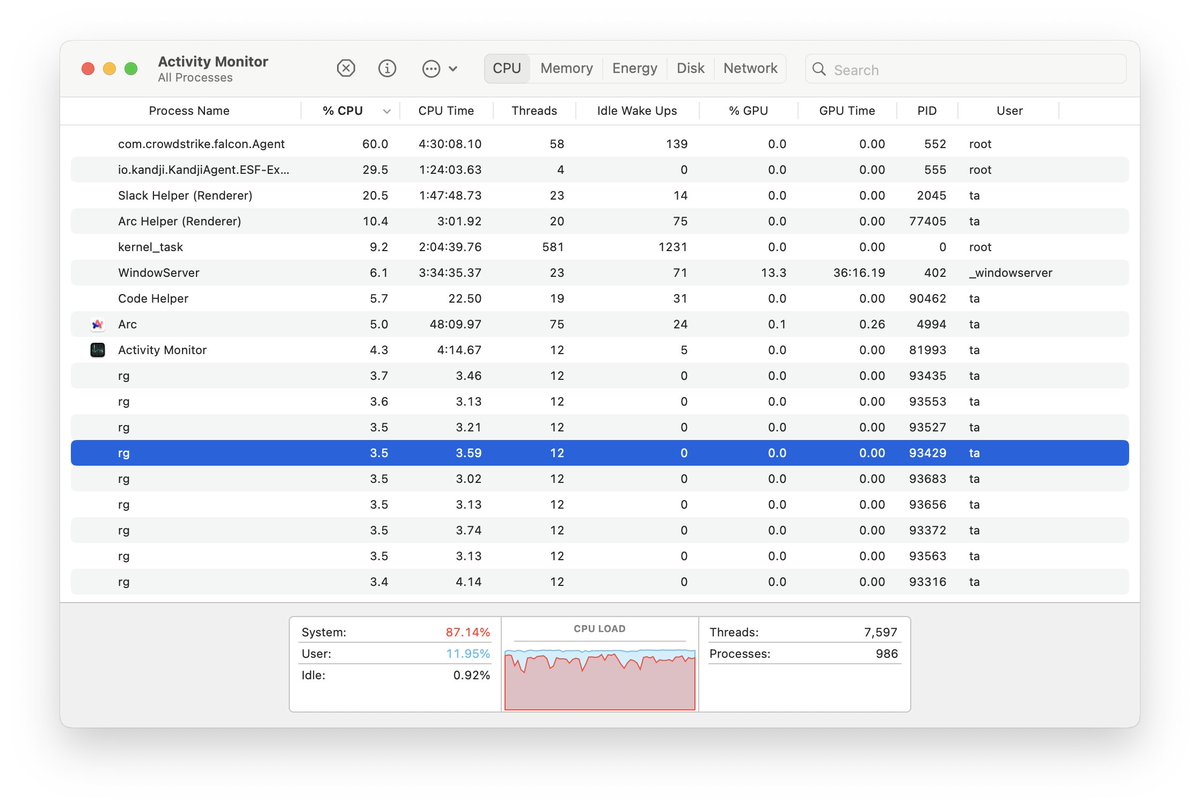Switch to the Disk tab

(690, 68)
